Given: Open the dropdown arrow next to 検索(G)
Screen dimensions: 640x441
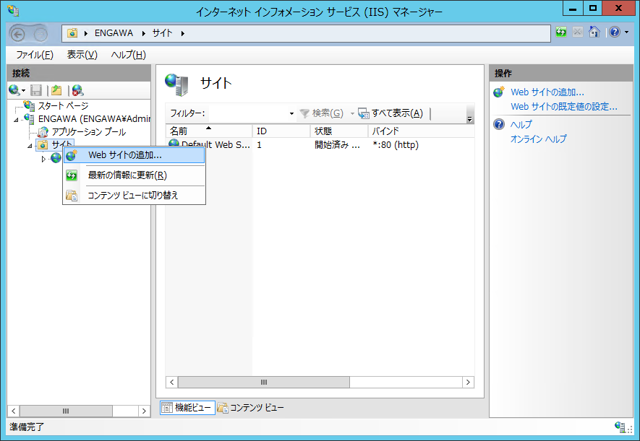Looking at the screenshot, I should click(352, 114).
